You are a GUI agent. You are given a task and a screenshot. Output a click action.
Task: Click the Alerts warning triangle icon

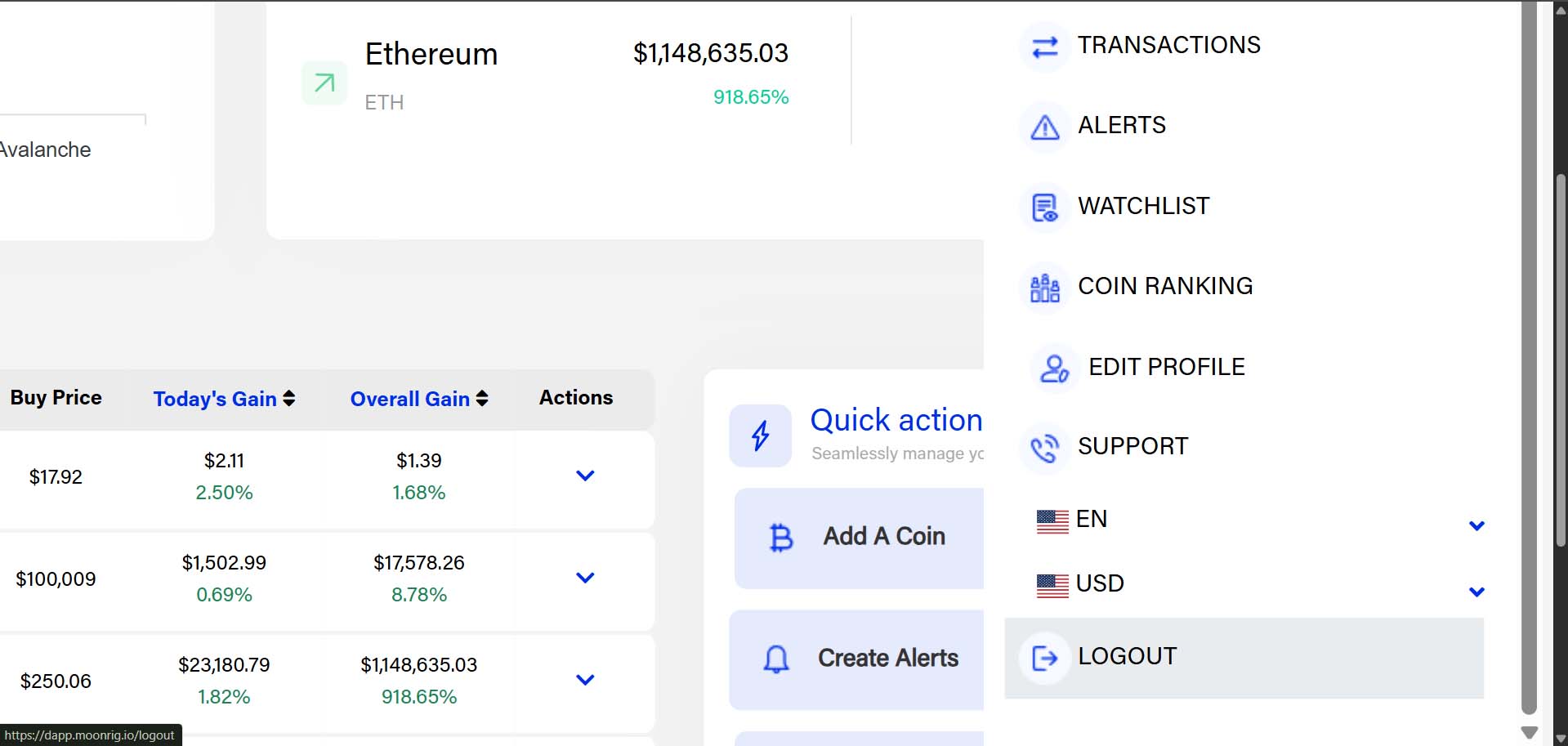pos(1045,127)
